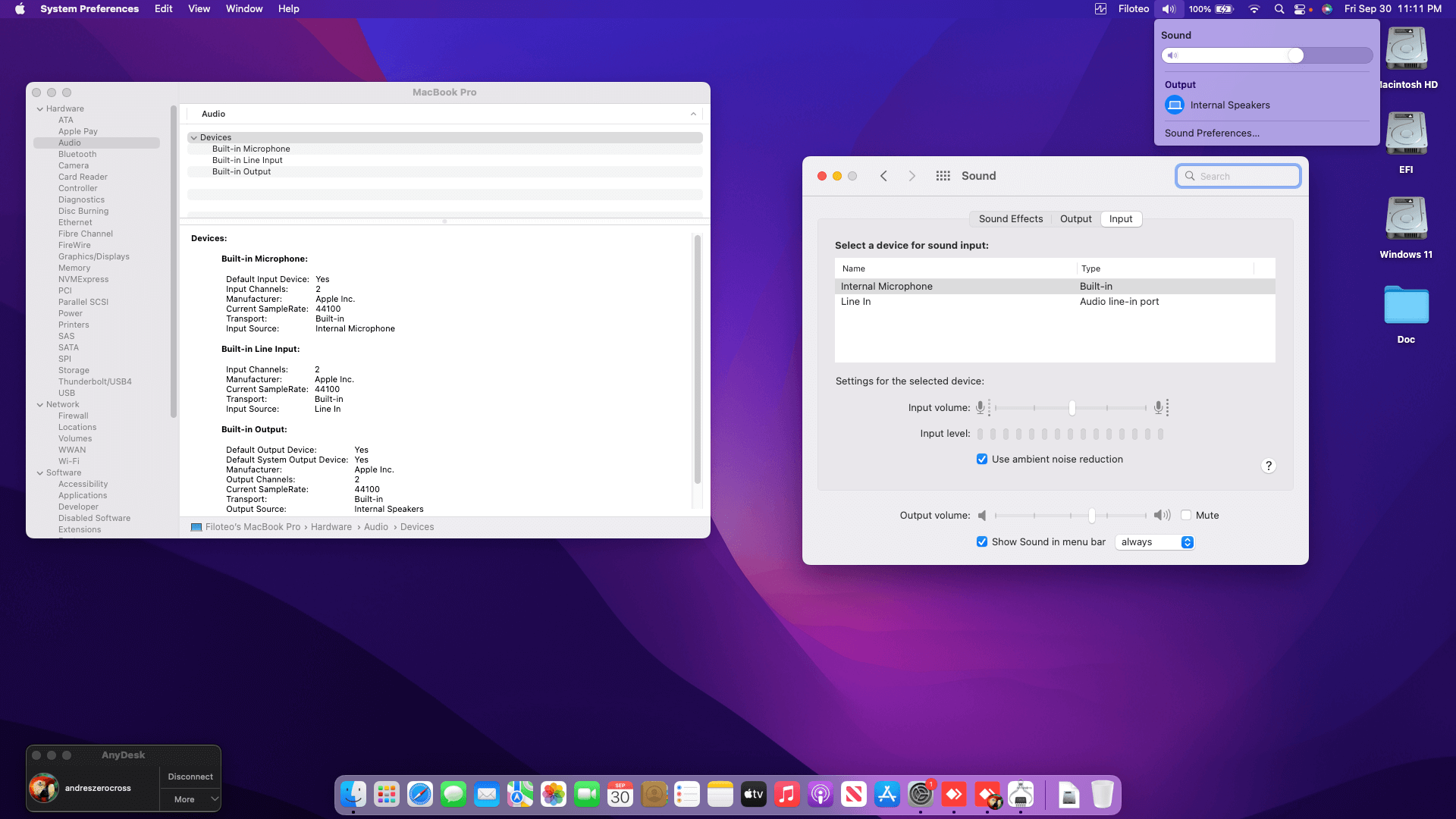This screenshot has width=1456, height=819.
Task: Open News from the dock
Action: 854,795
